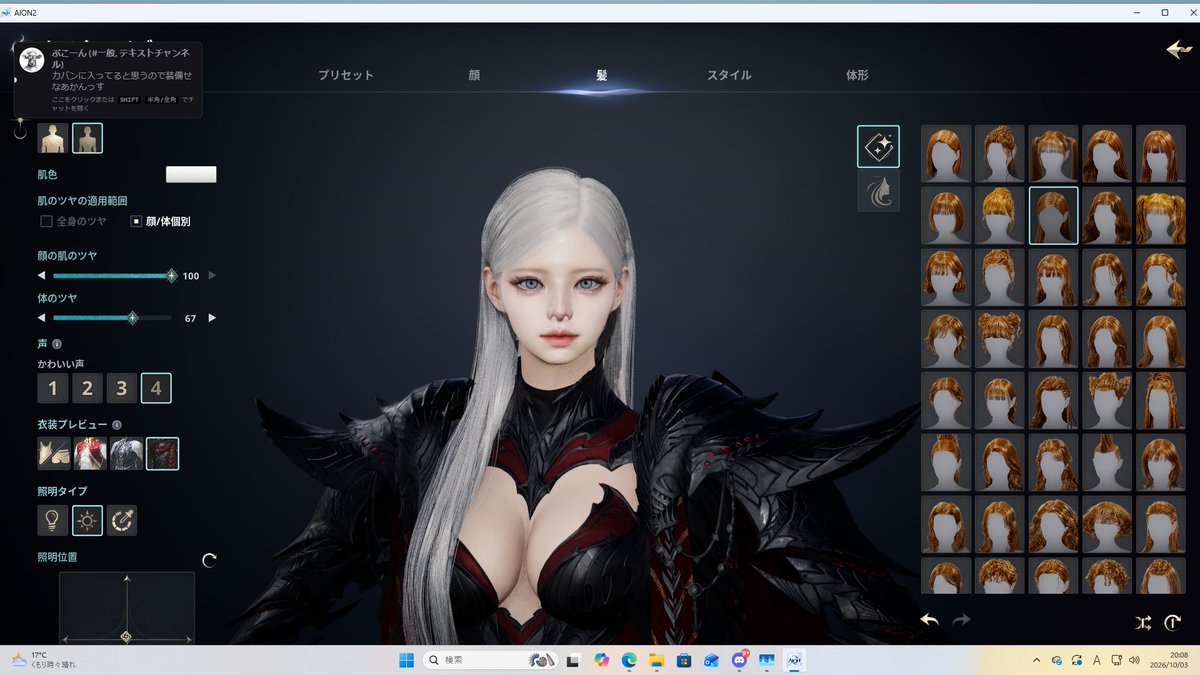Preview the dark red armor costume
This screenshot has height=675, width=1200.
point(162,454)
